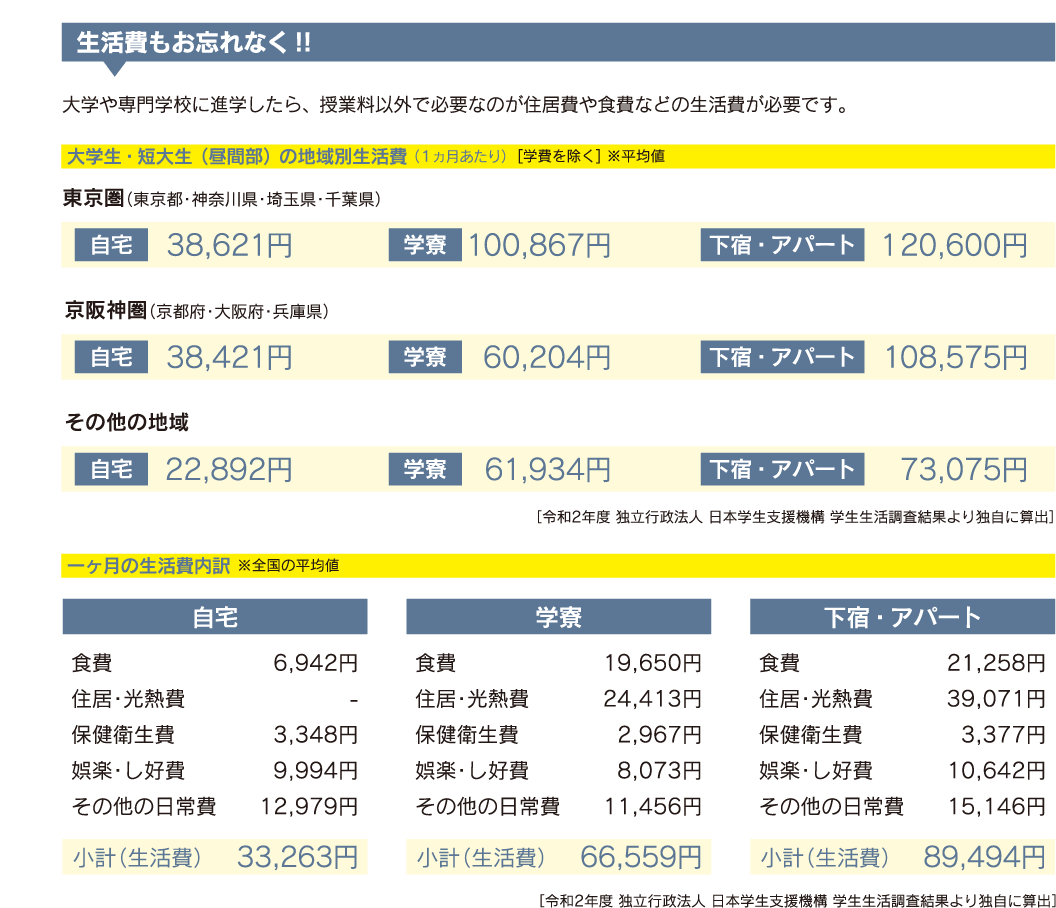Click the 自宅 badge beside 38,621円

[x=112, y=245]
